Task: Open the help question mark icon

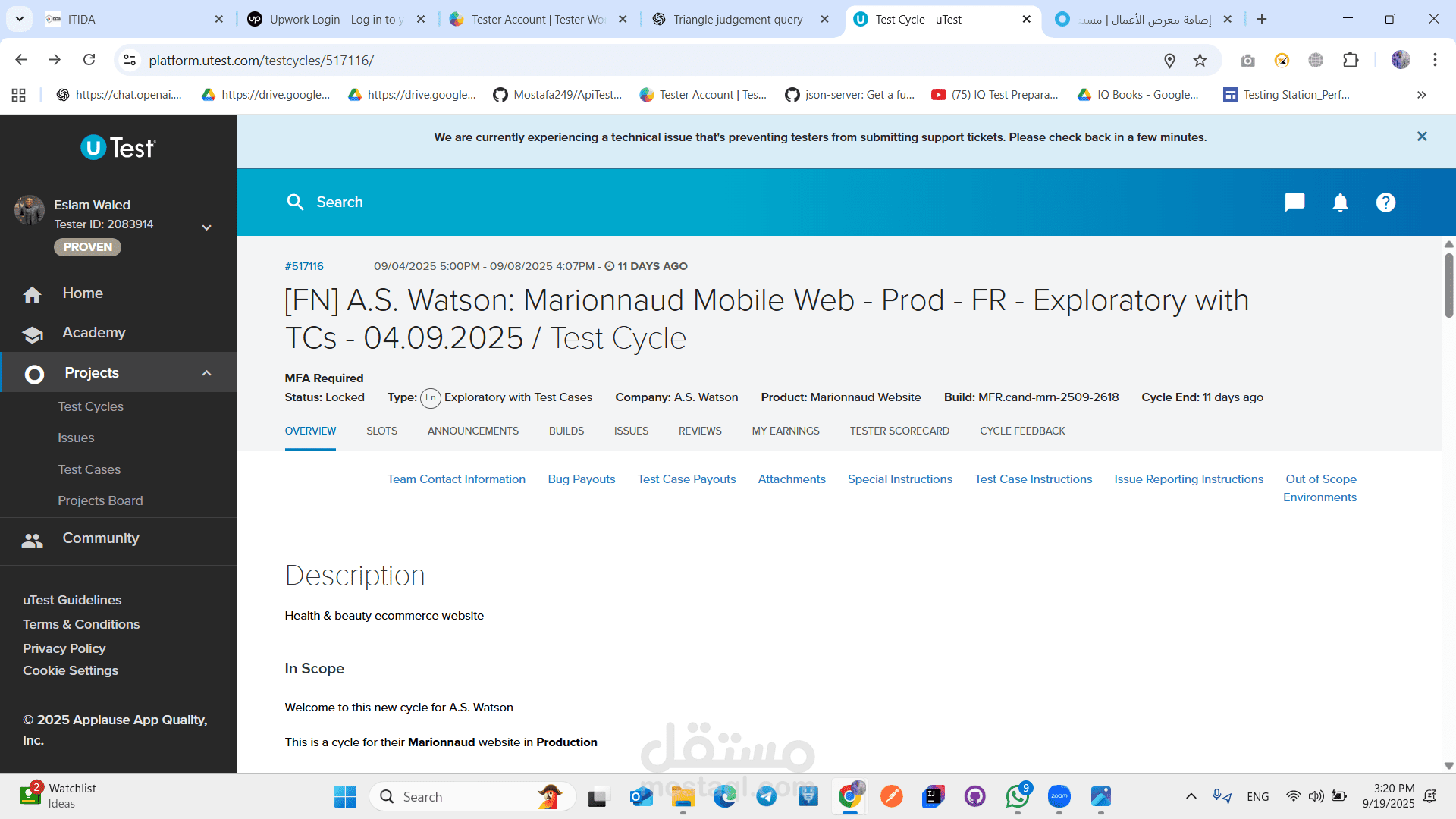Action: (x=1385, y=202)
